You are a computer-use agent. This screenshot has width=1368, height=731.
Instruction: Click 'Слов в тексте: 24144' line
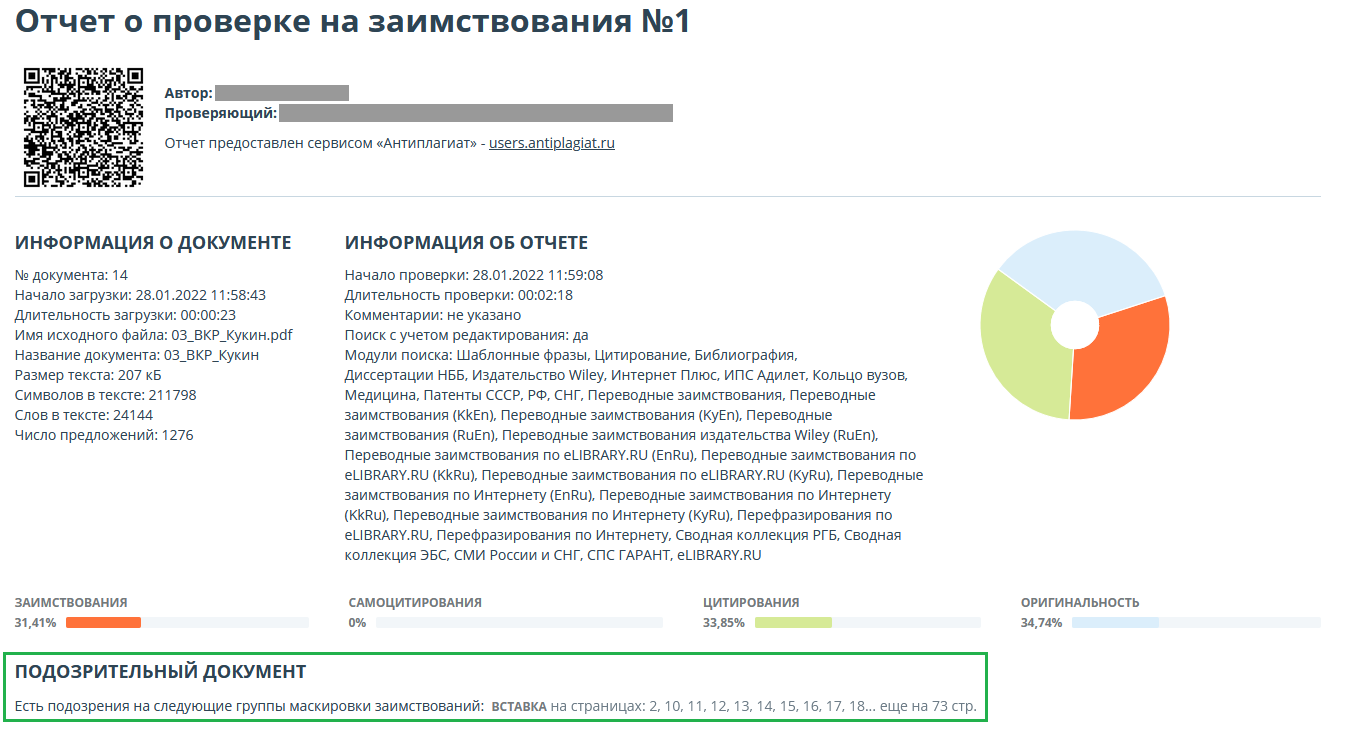point(83,415)
